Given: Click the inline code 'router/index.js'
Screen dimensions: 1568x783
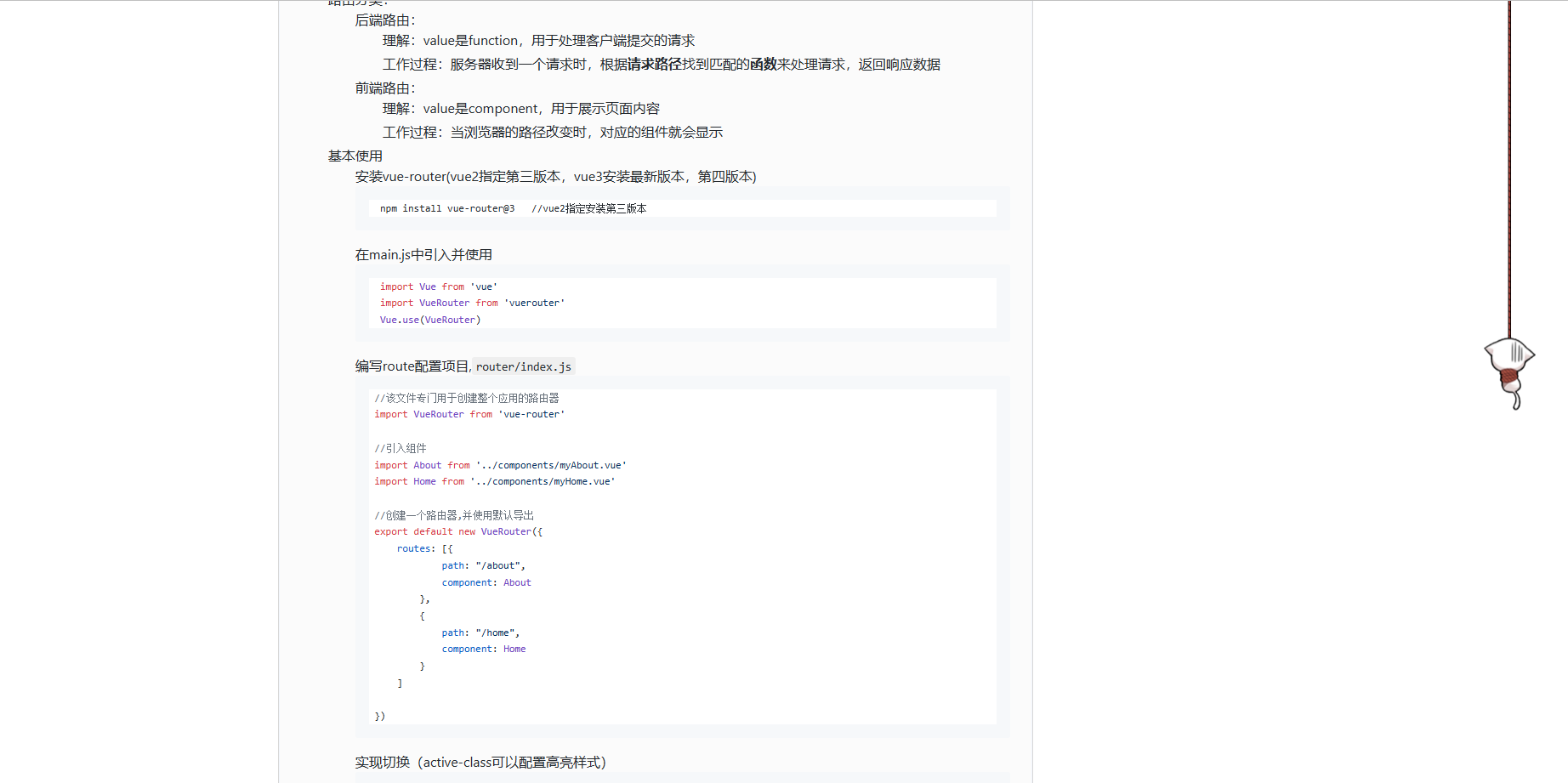Looking at the screenshot, I should [524, 366].
